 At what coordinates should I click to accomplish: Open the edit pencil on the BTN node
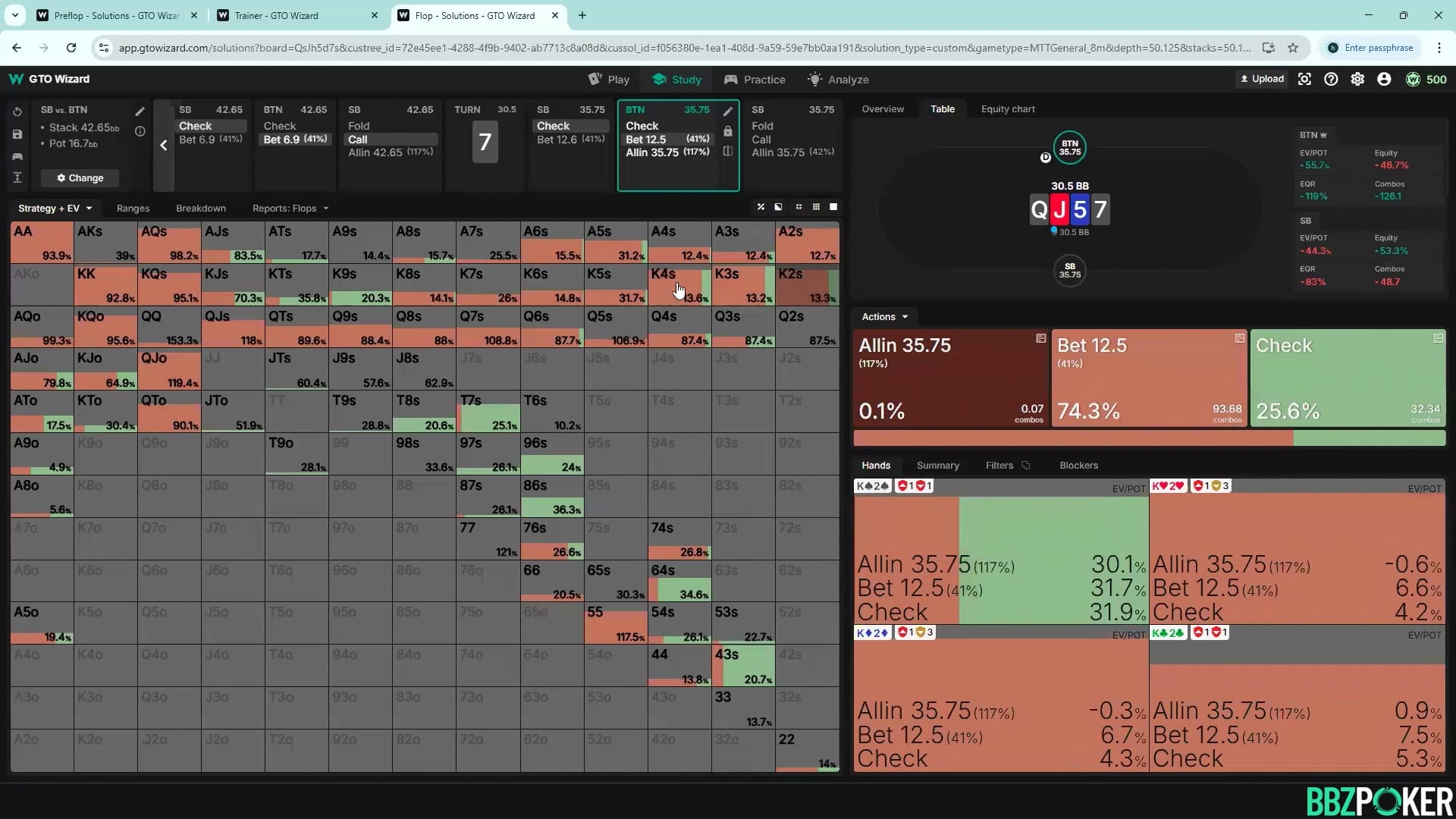click(x=727, y=111)
